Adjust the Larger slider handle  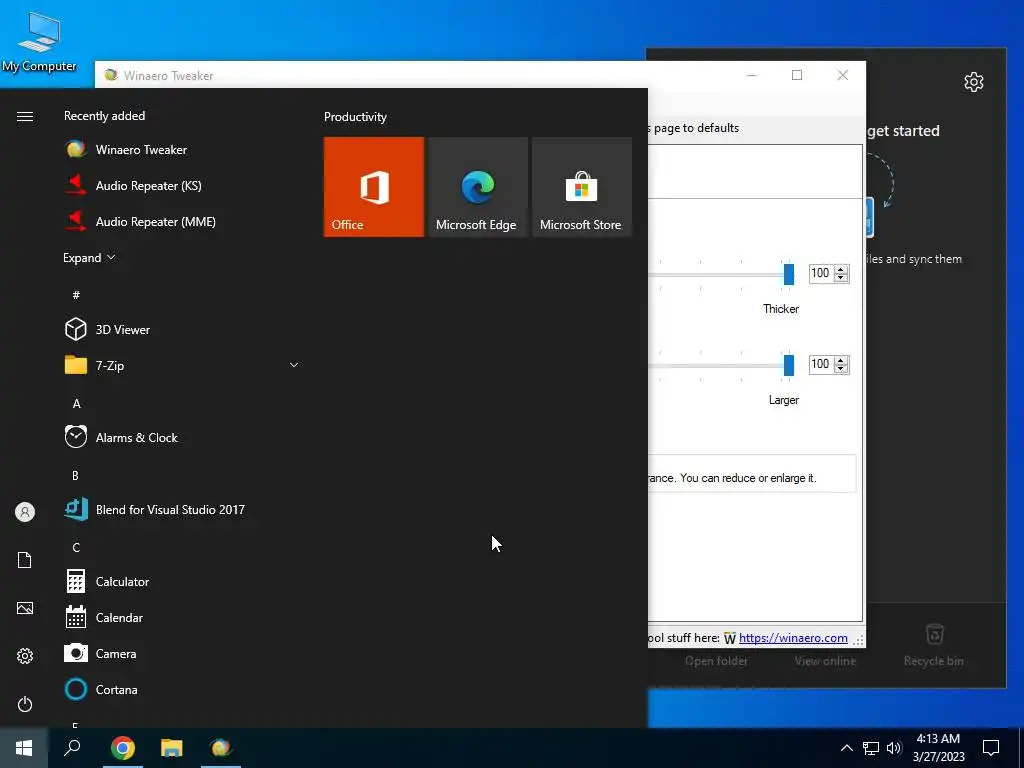(x=788, y=365)
